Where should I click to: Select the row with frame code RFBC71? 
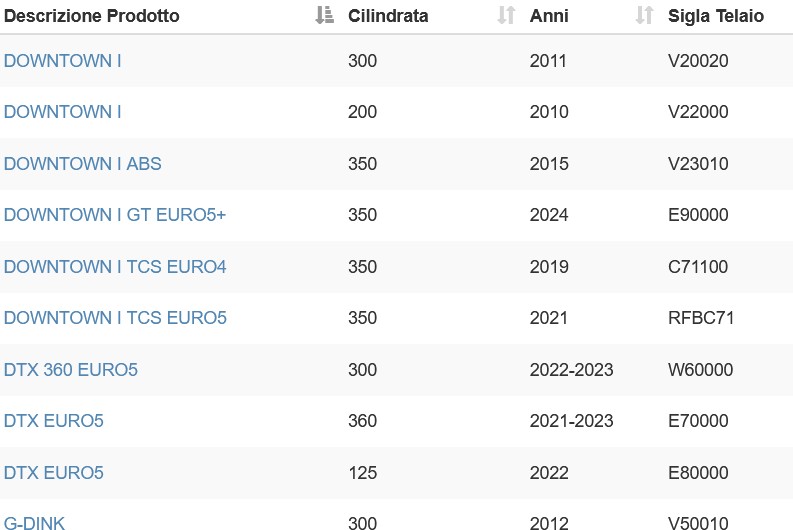(x=396, y=318)
